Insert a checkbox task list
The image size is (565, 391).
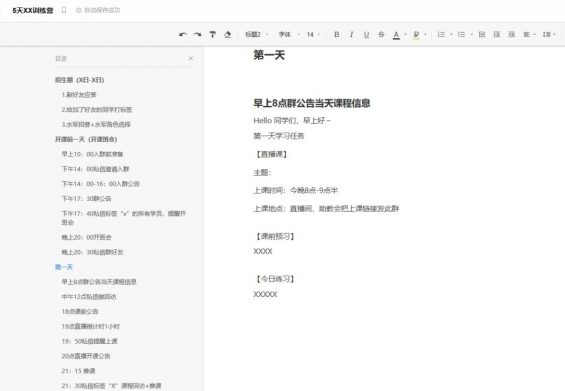[x=482, y=35]
